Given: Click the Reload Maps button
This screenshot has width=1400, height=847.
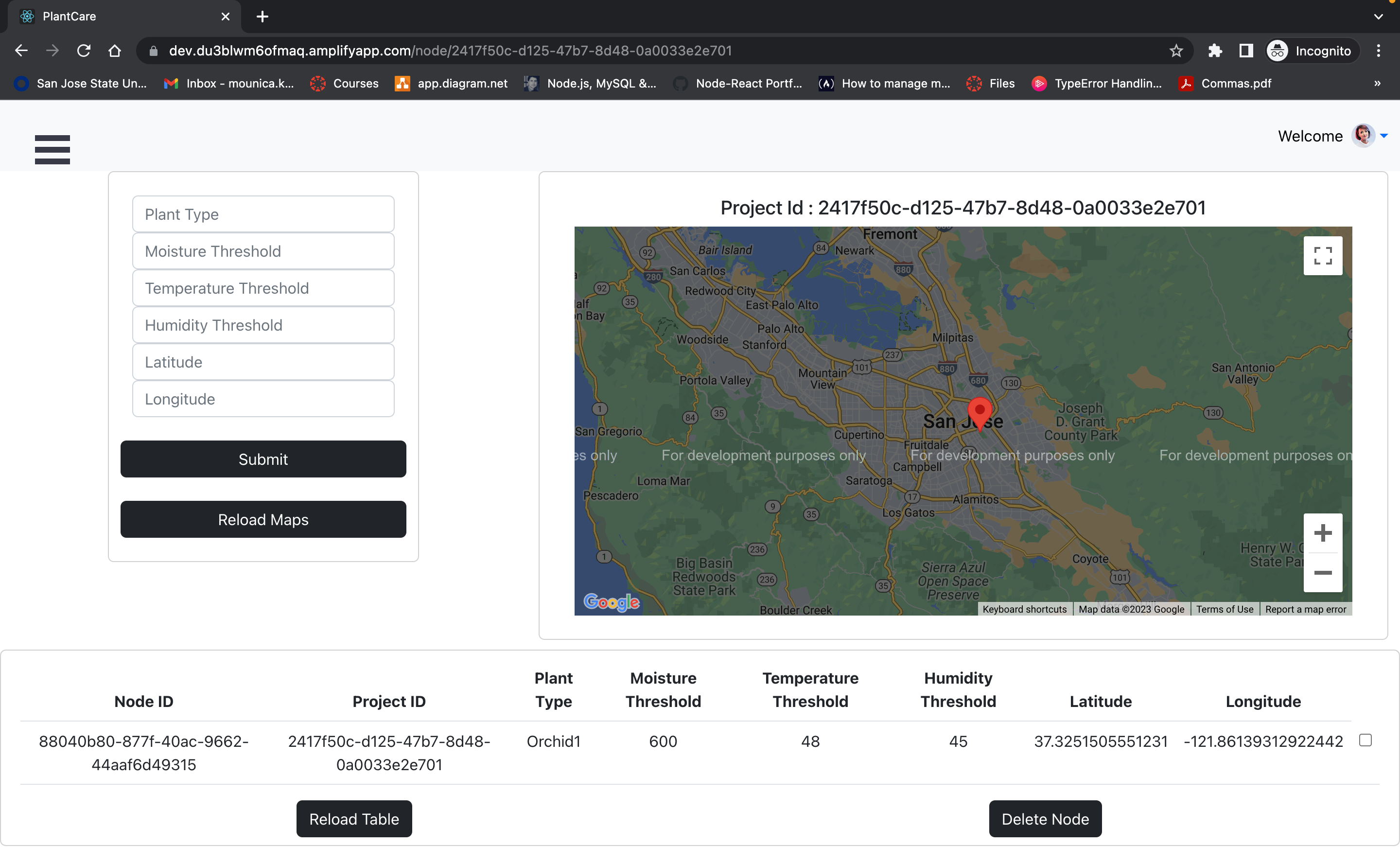Looking at the screenshot, I should [263, 519].
